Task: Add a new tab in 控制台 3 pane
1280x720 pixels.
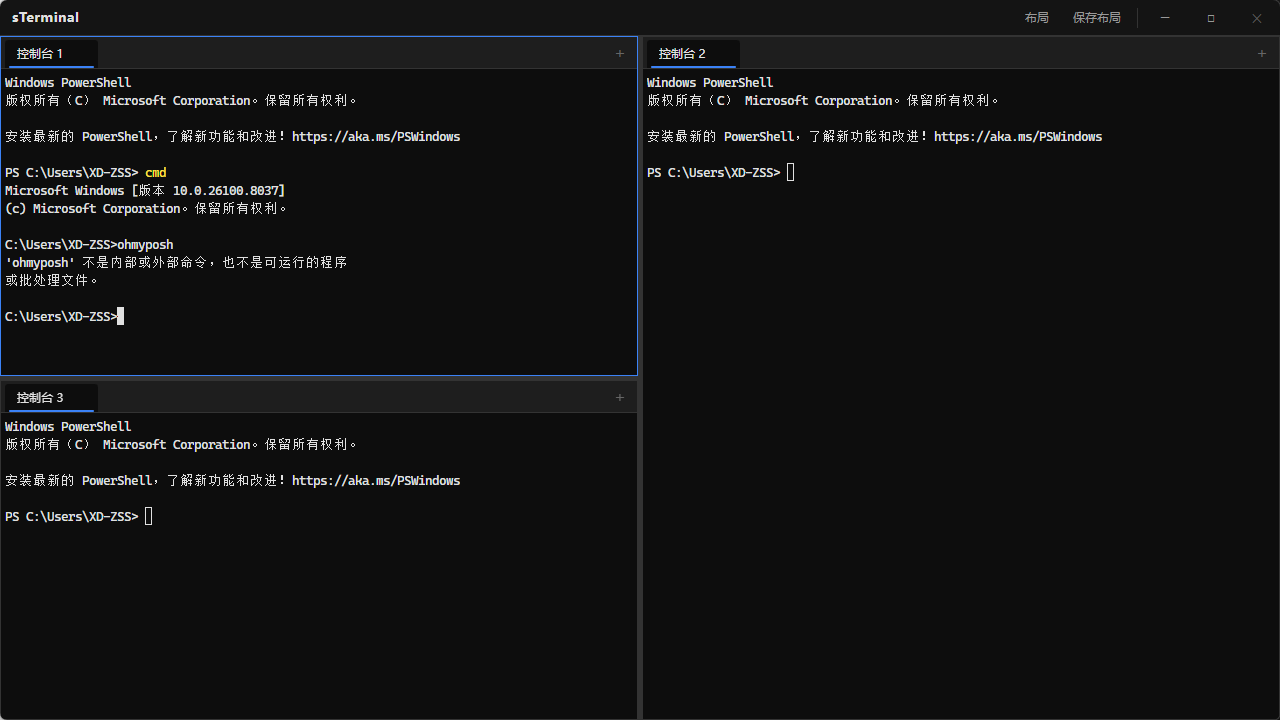Action: click(620, 398)
